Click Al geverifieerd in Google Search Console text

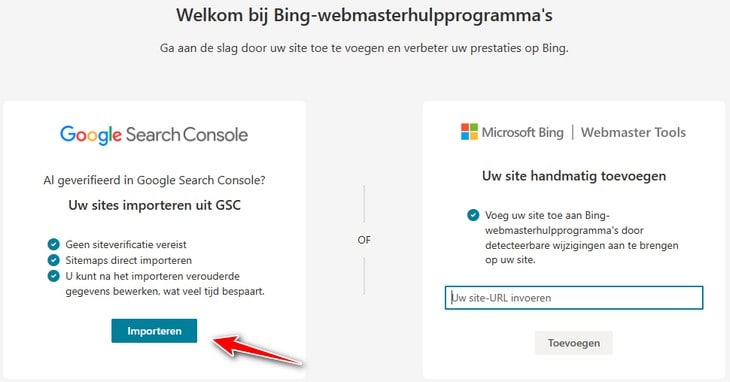(x=154, y=180)
